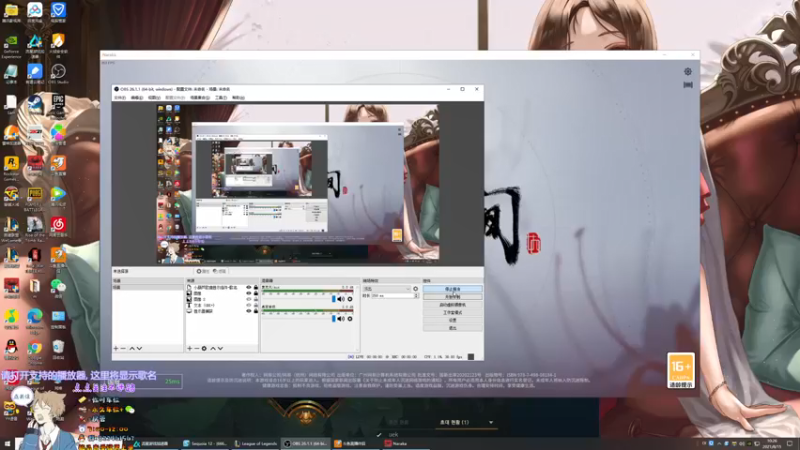Open Windows Start button
The width and height of the screenshot is (800, 450).
pos(7,444)
